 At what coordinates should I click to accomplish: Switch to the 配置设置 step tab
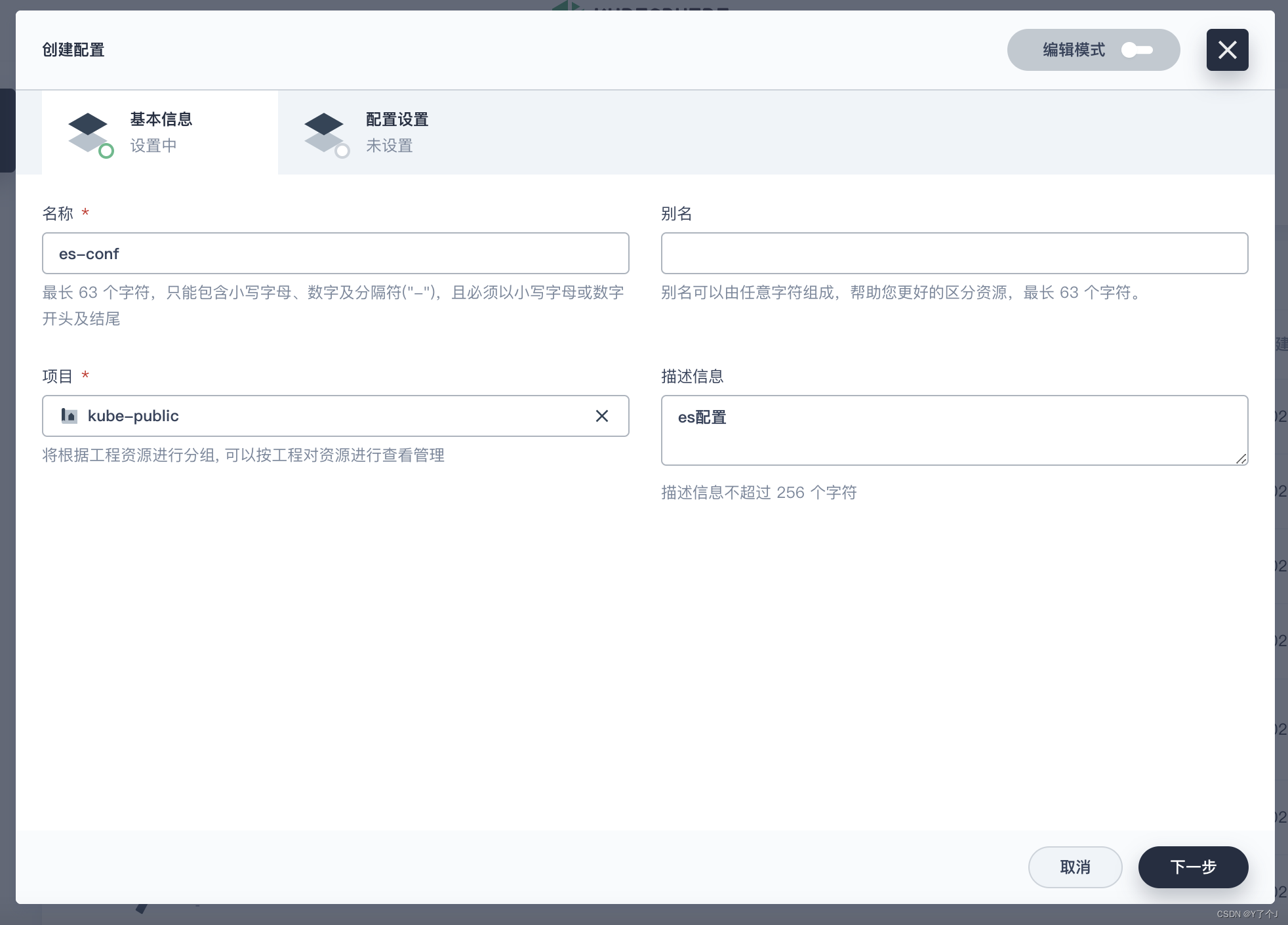396,132
